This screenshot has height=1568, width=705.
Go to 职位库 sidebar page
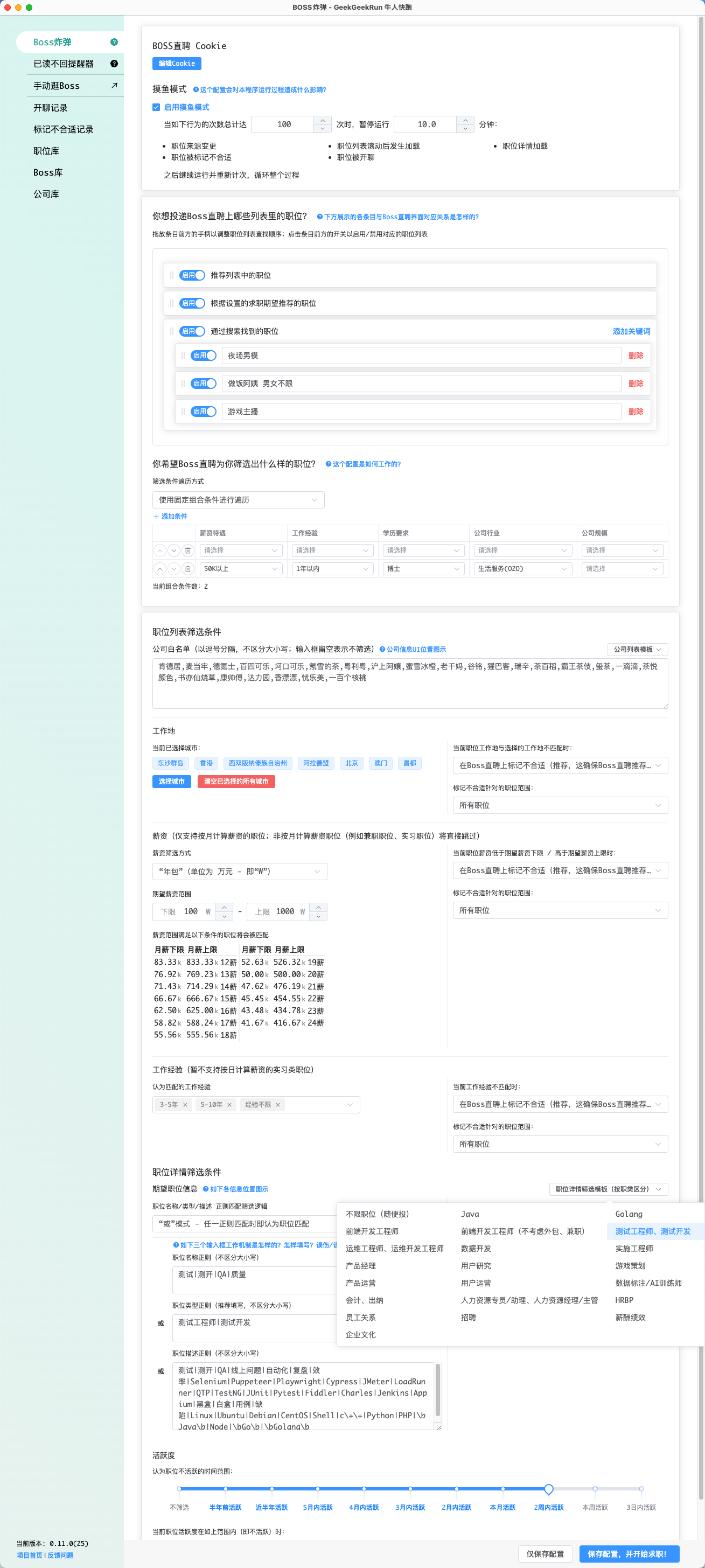(x=46, y=151)
